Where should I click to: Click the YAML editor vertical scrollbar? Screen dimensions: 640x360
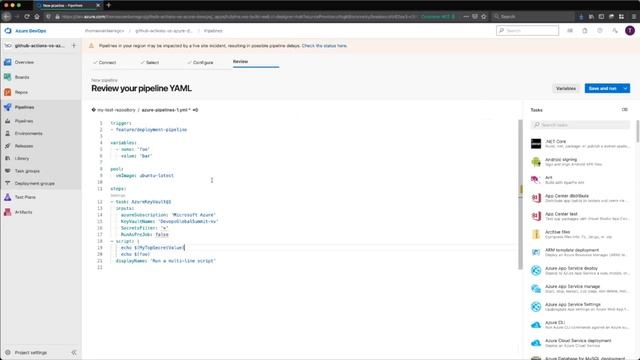520,194
